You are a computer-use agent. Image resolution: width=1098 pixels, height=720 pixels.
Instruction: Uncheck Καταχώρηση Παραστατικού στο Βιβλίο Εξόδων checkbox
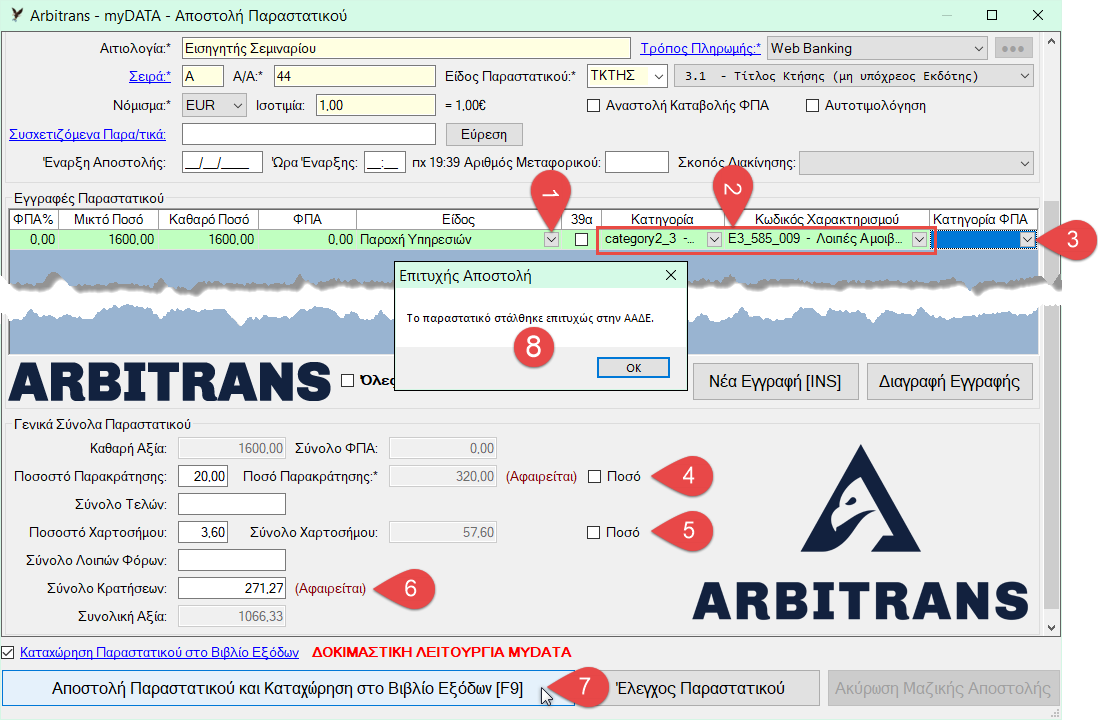click(8, 653)
